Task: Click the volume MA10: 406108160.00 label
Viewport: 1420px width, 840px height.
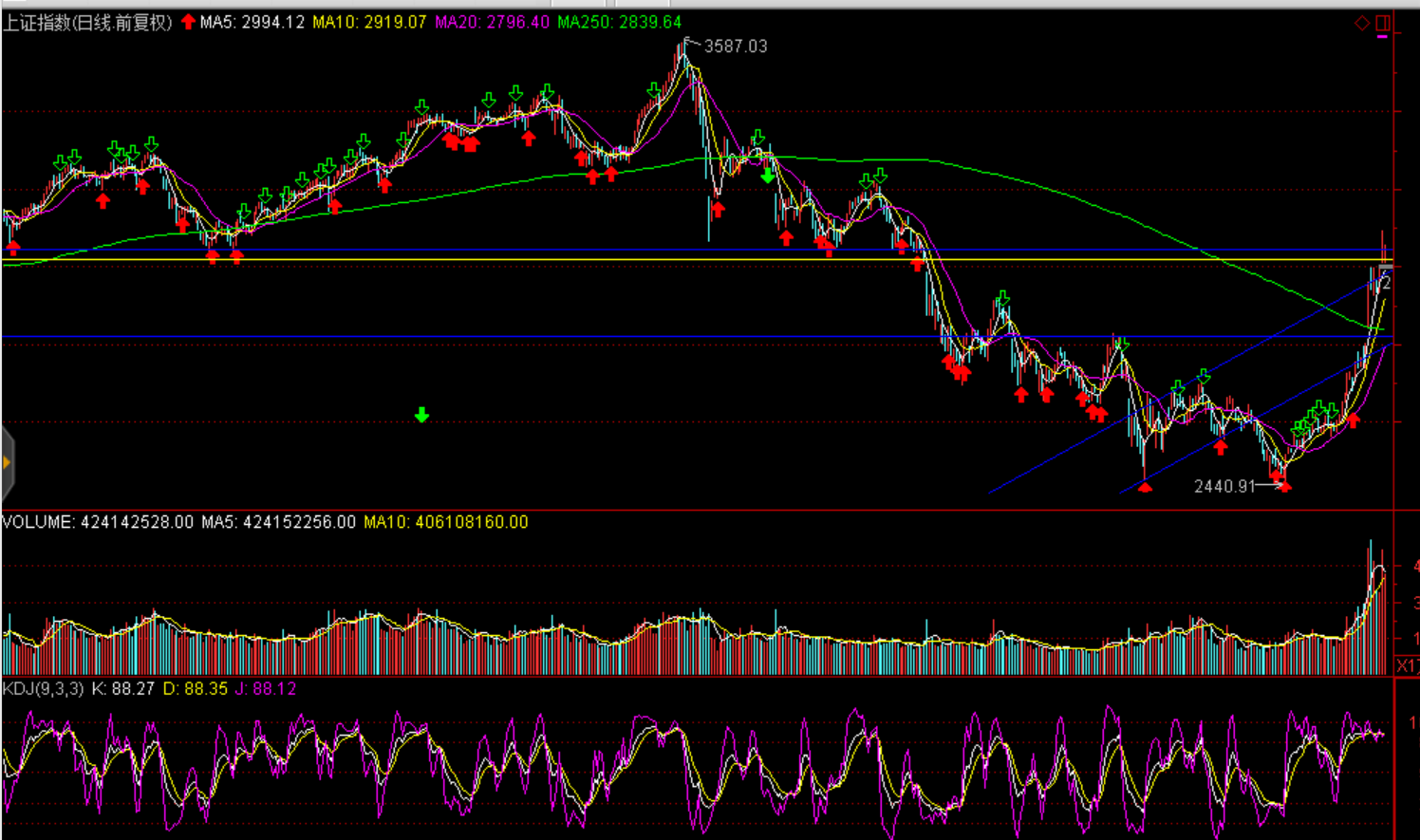Action: (x=445, y=522)
